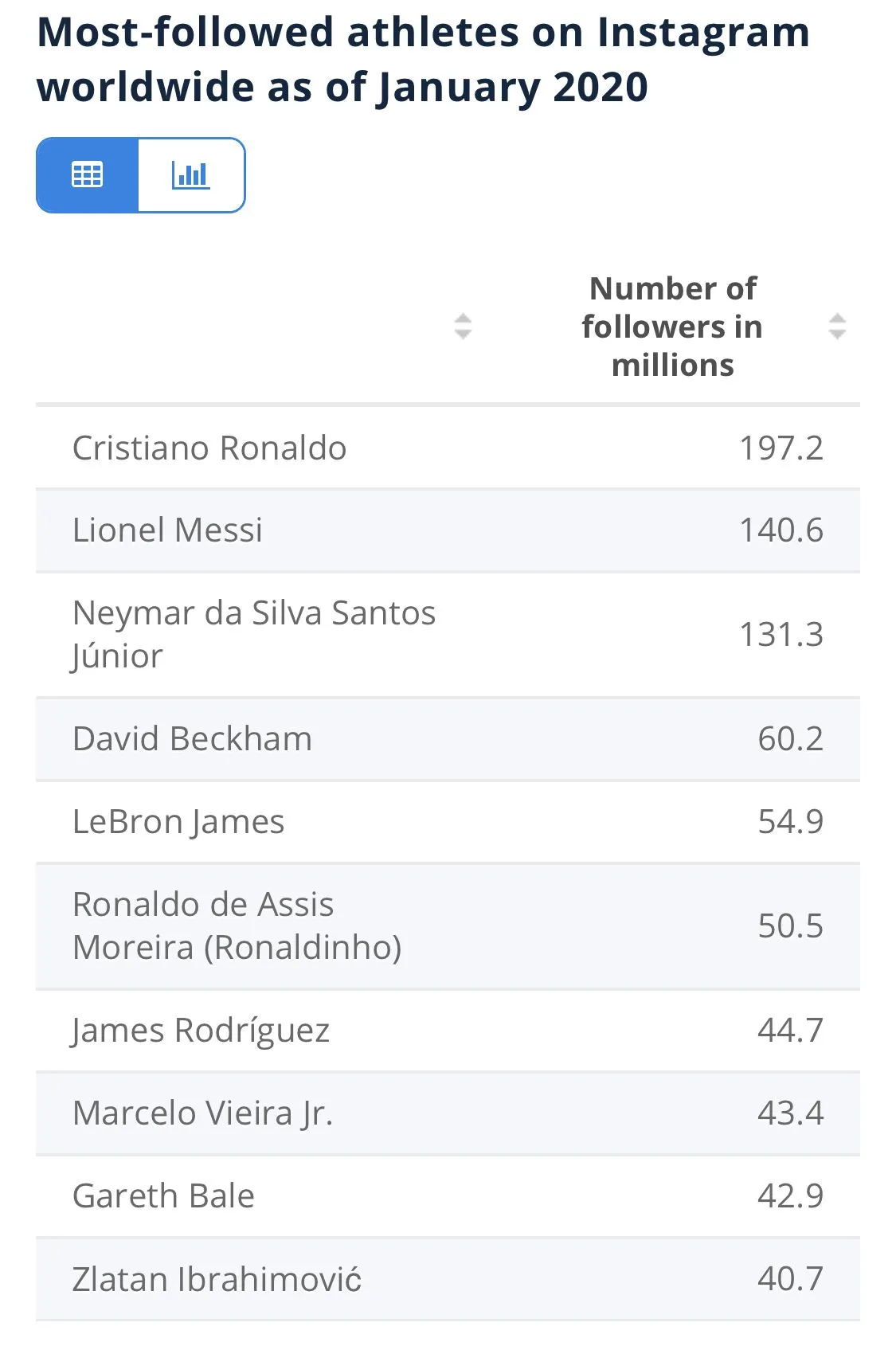Click Neymar da Silva Santos Júnior entry
The width and height of the screenshot is (896, 1346).
pos(254,634)
